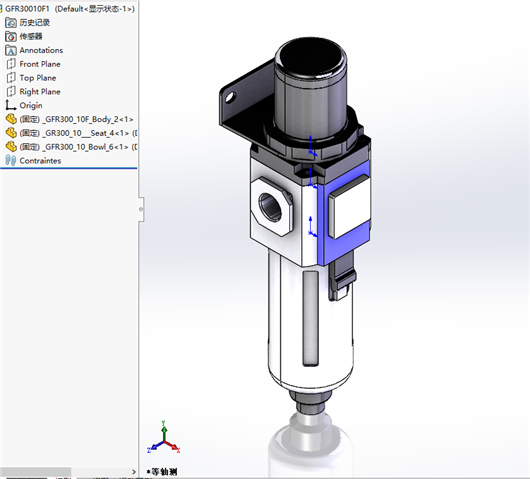
Task: Click the Annotations folder icon
Action: click(x=11, y=50)
